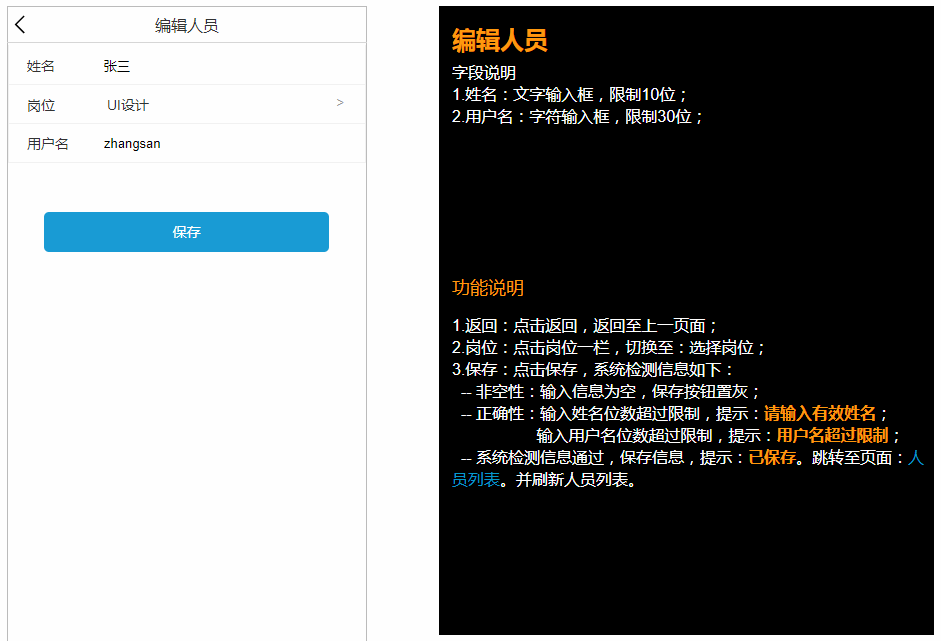Go back using the left arrow icon
The width and height of the screenshot is (941, 641).
click(x=20, y=25)
